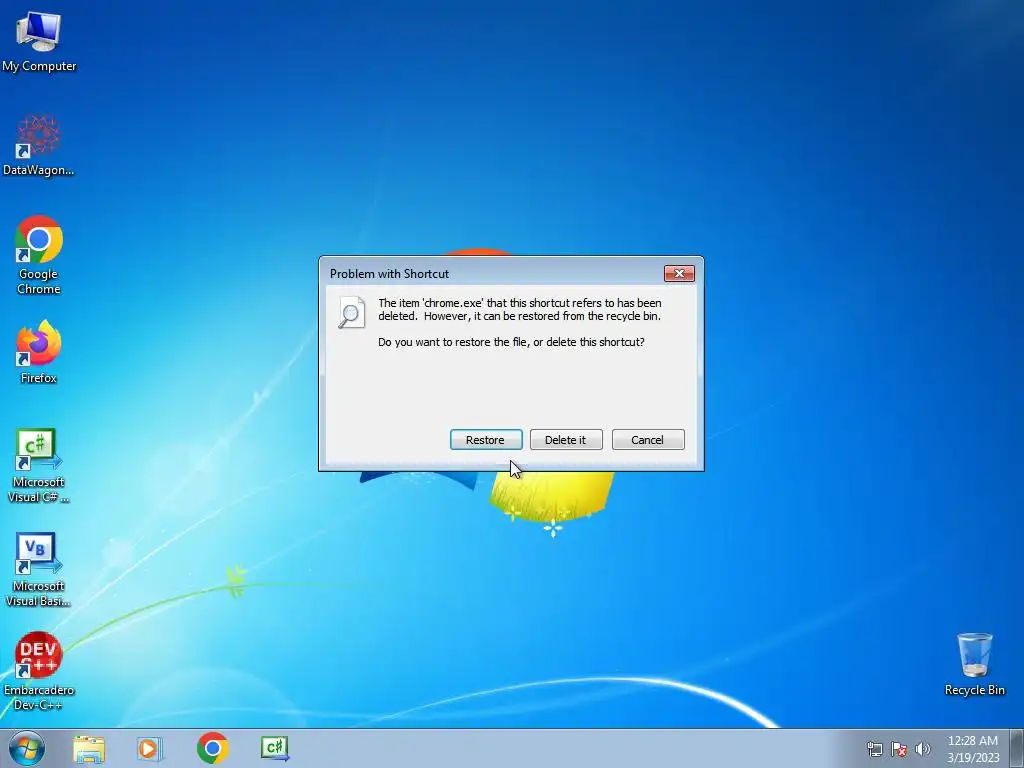1024x768 pixels.
Task: Open the network status tray icon
Action: point(874,749)
